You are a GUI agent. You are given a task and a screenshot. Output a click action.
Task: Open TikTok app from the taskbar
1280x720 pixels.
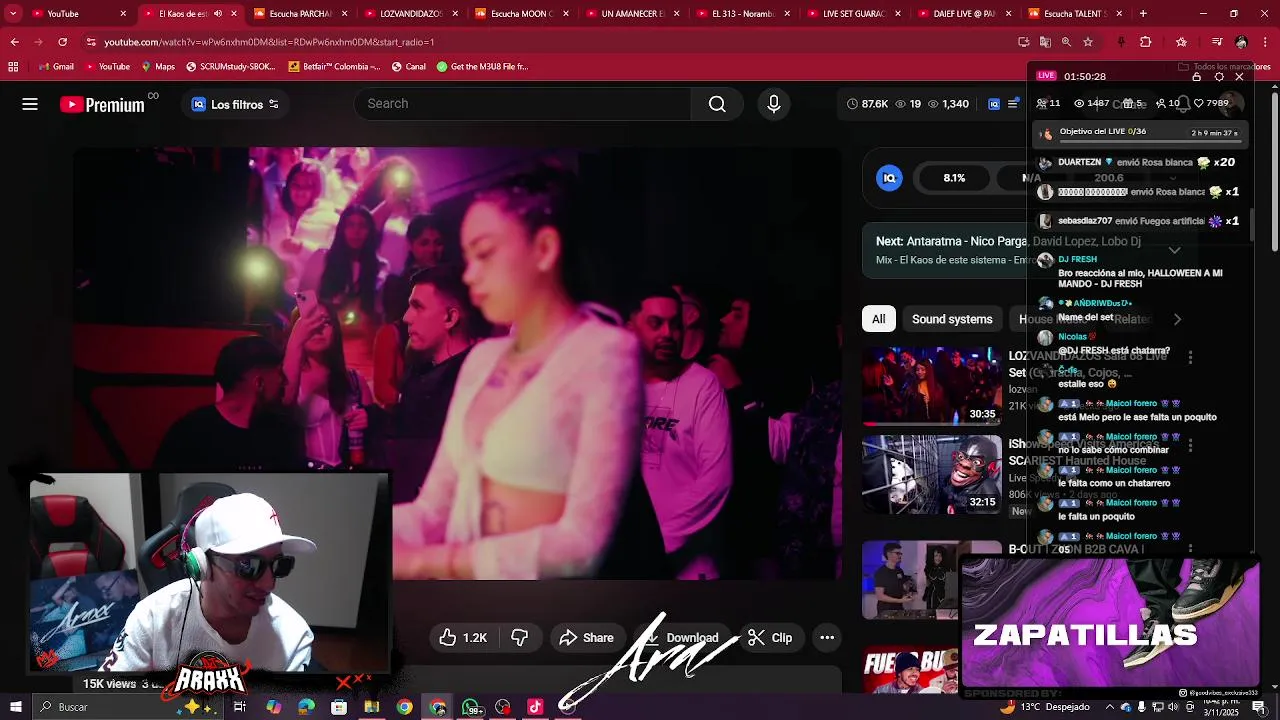(535, 707)
